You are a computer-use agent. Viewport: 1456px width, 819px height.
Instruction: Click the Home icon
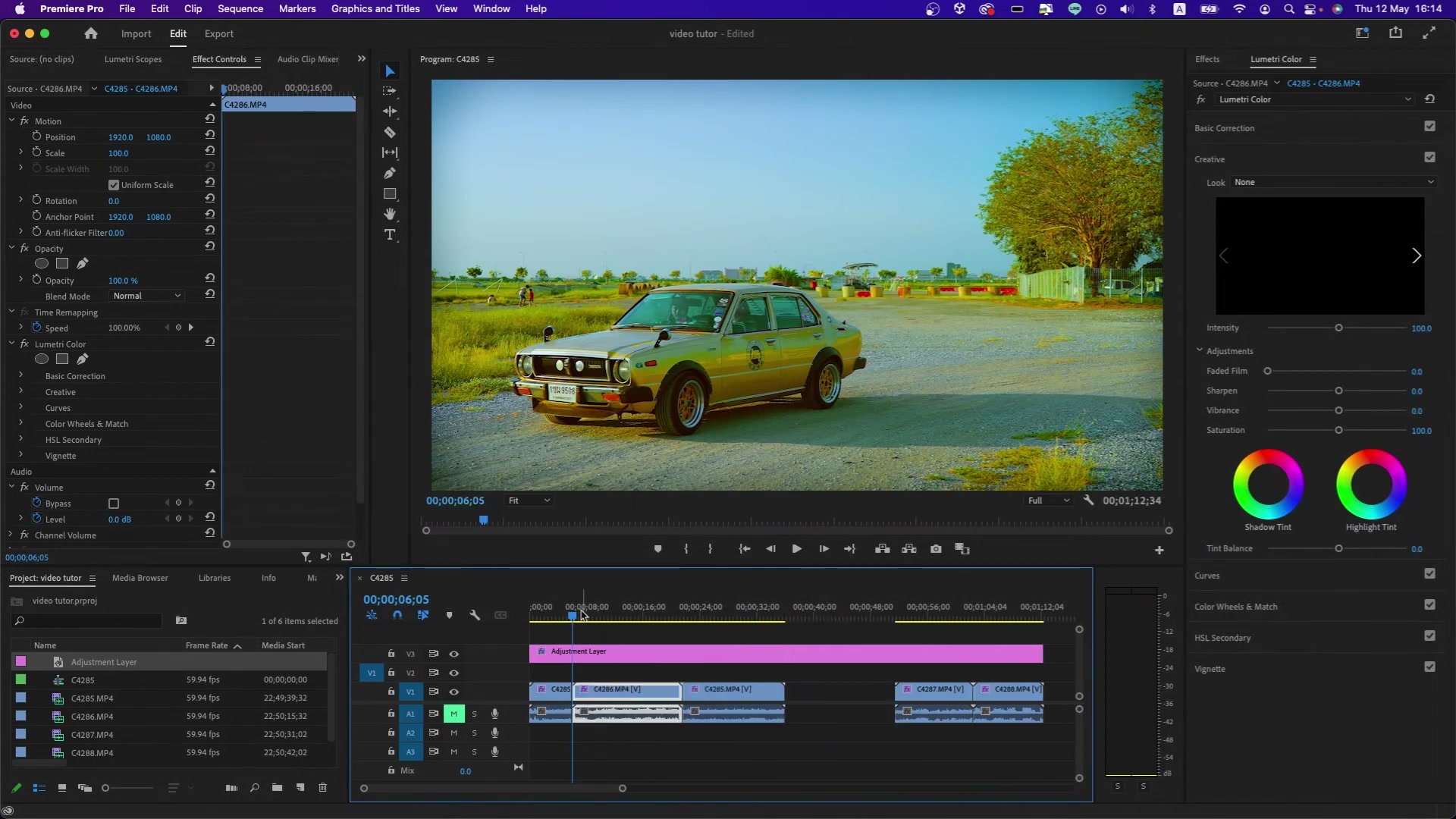point(91,33)
